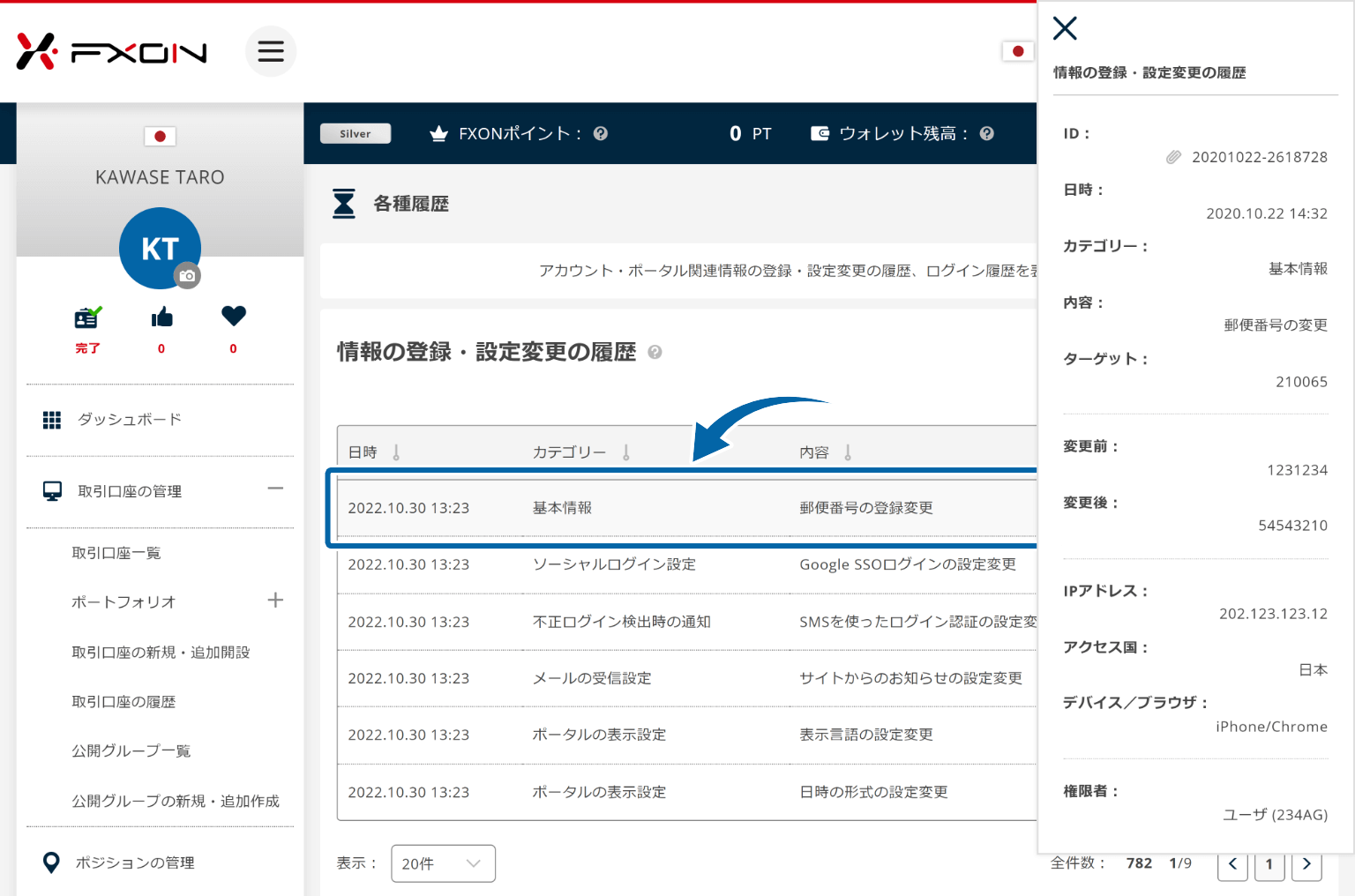Click the KT profile avatar
The width and height of the screenshot is (1355, 896).
tap(160, 248)
